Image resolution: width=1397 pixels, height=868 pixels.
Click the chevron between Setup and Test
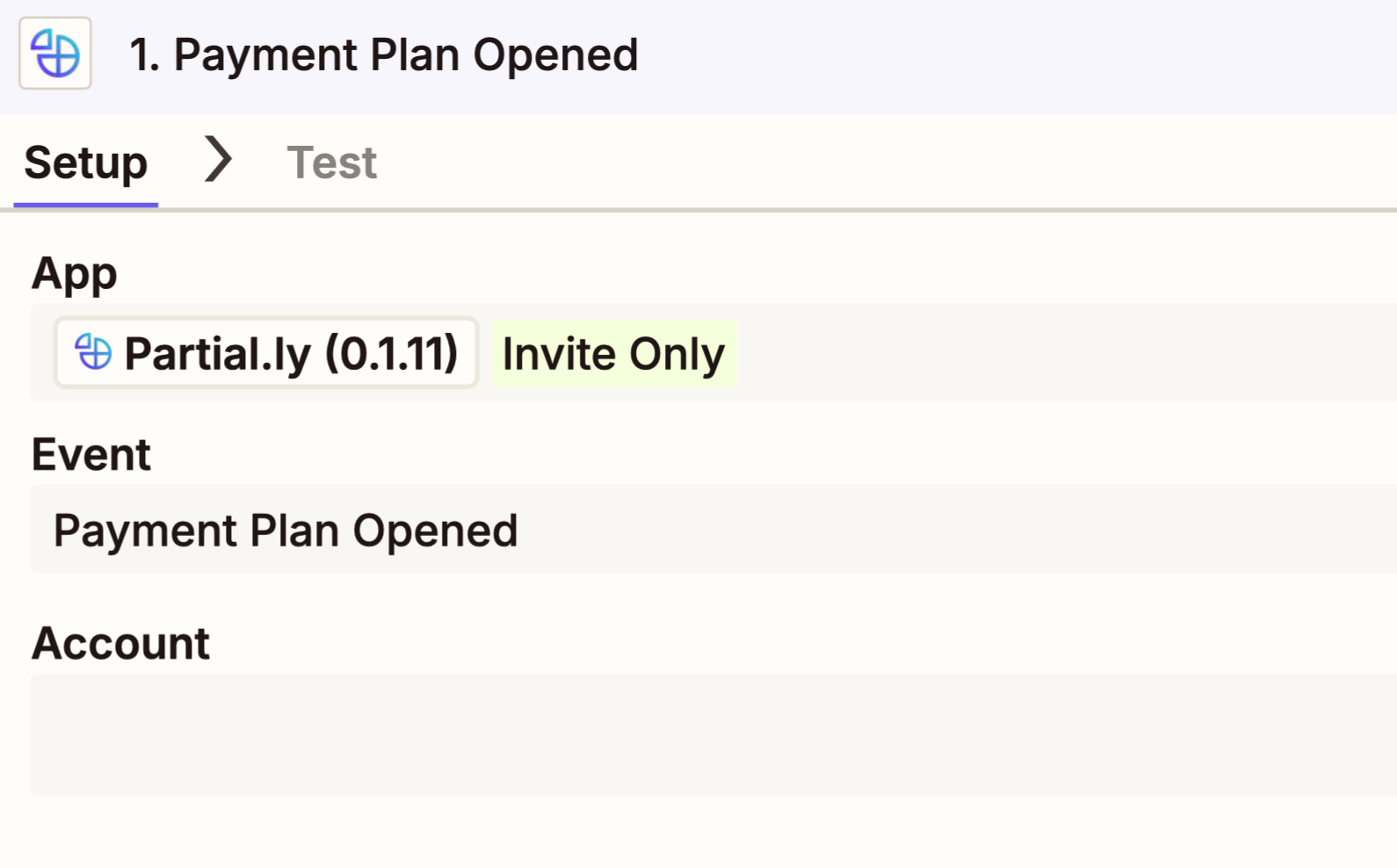[216, 161]
